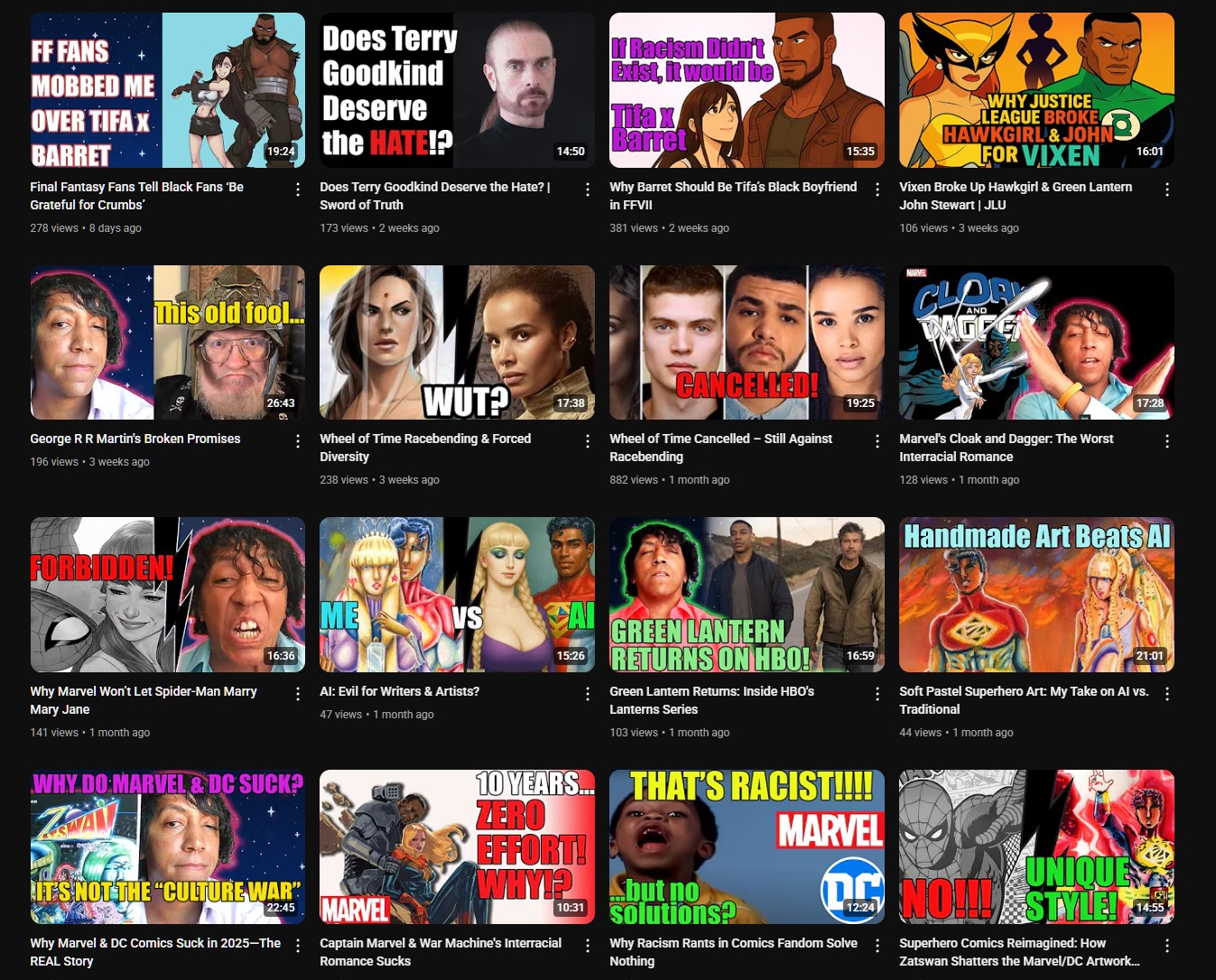Play the FF Fans Mobbed Me thumbnail

point(168,90)
